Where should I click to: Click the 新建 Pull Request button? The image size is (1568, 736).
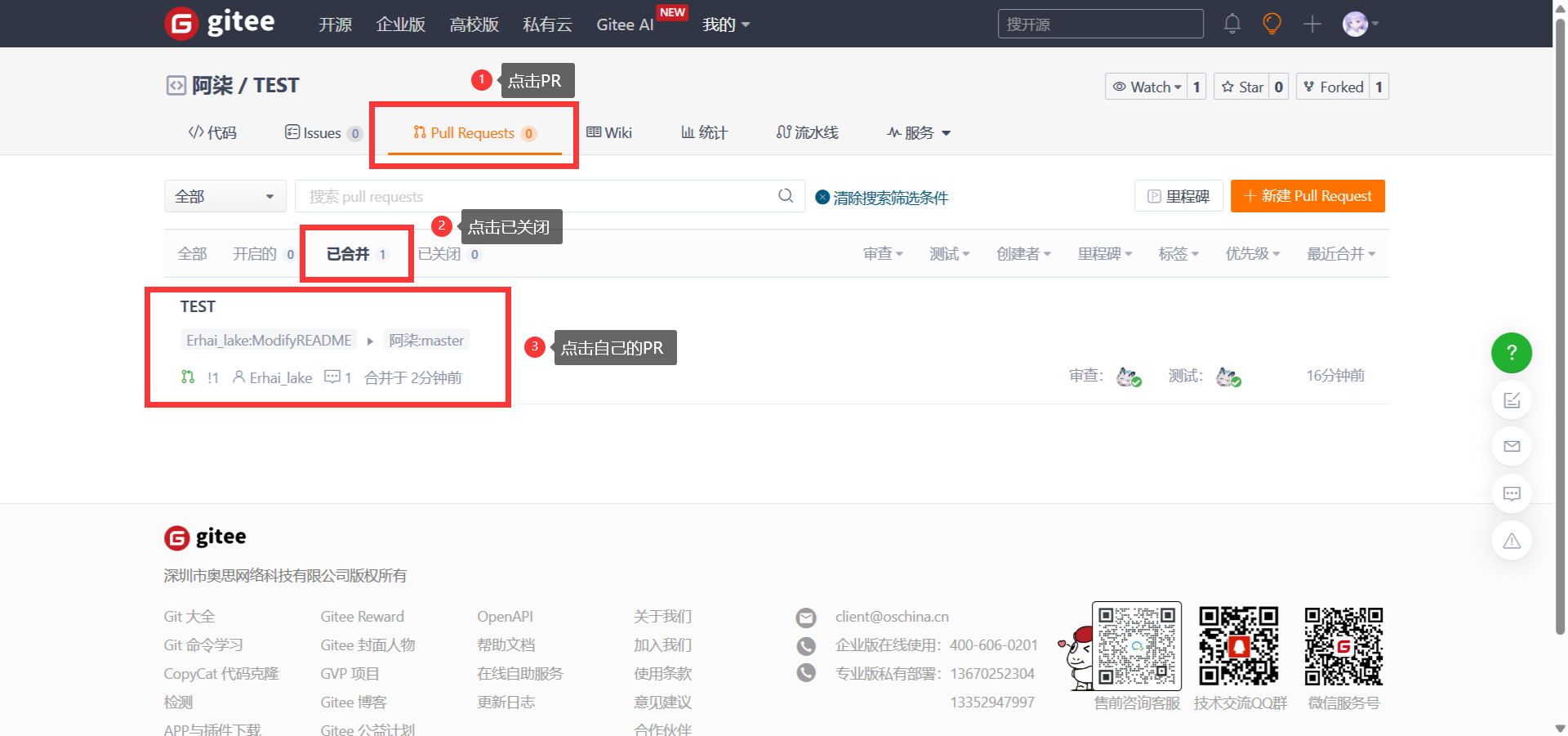[1307, 196]
